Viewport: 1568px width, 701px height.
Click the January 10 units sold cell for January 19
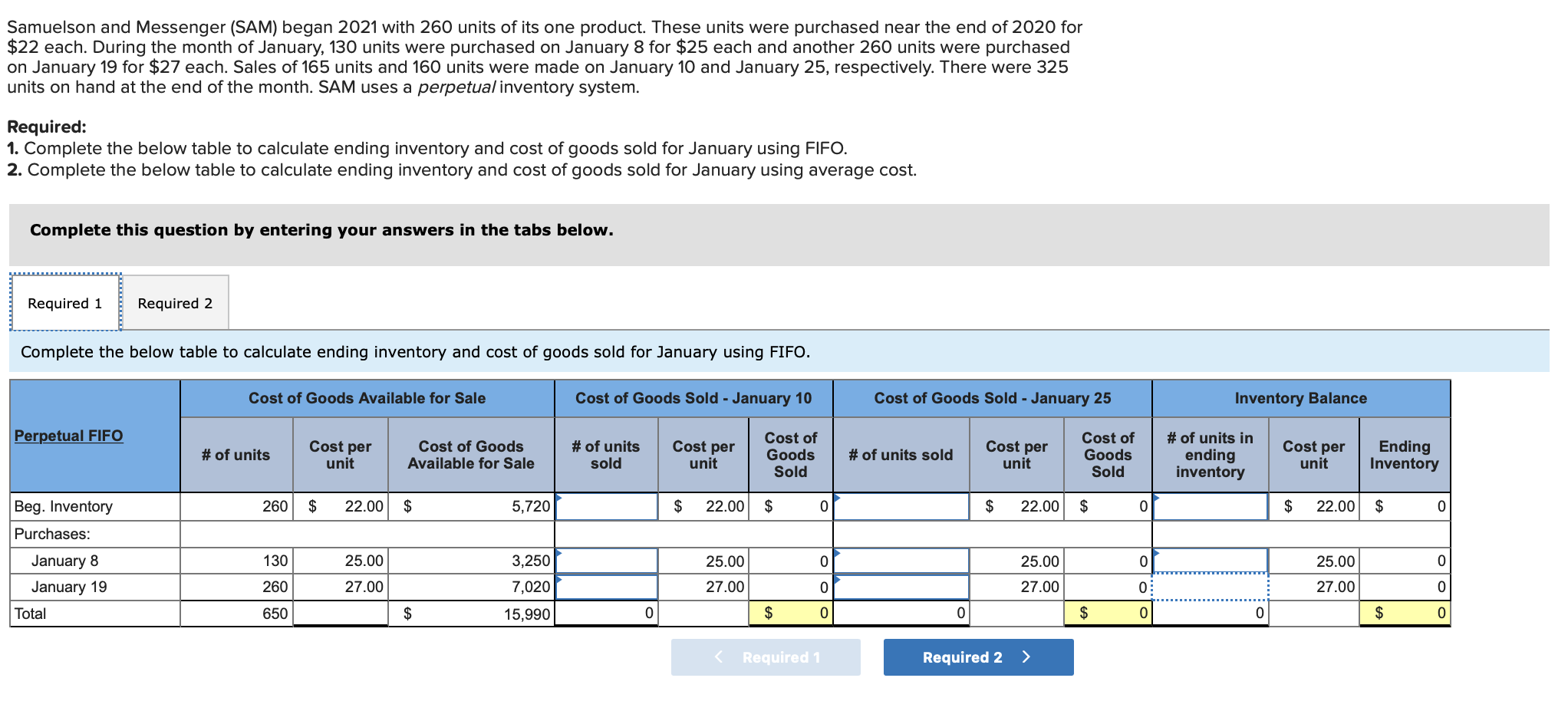pos(606,587)
